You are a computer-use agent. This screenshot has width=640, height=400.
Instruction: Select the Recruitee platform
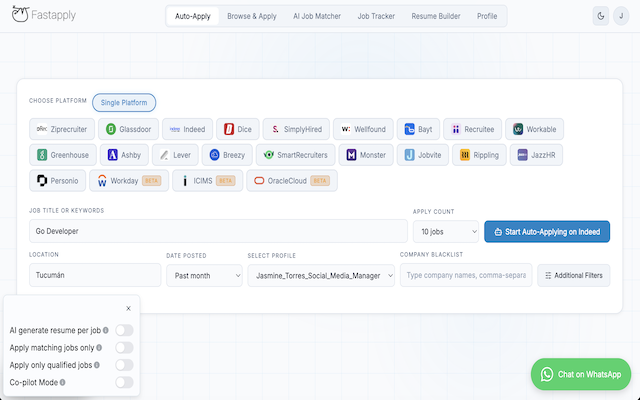pos(473,129)
